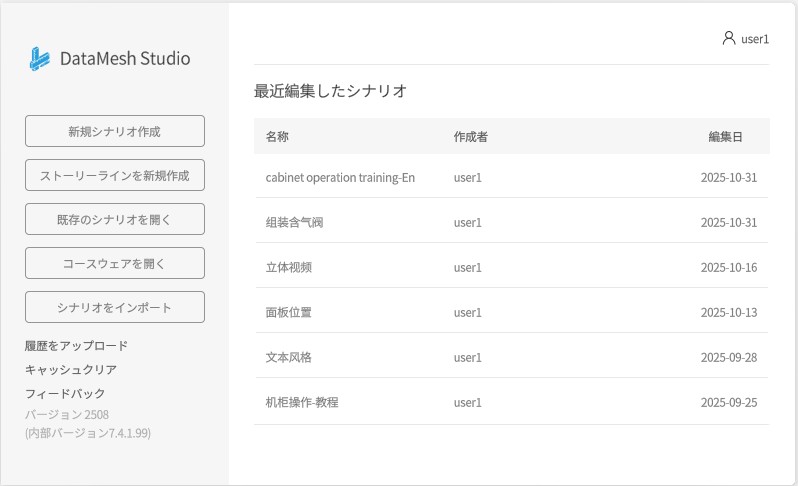The image size is (798, 486).
Task: Open the 文本风格 scenario
Action: point(289,357)
